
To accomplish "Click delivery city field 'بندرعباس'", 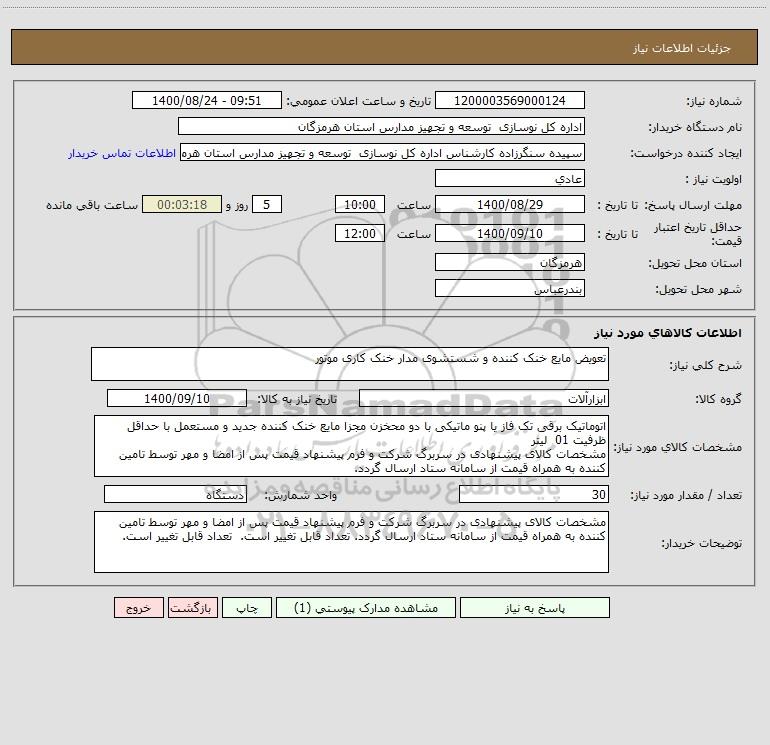I will 510,288.
